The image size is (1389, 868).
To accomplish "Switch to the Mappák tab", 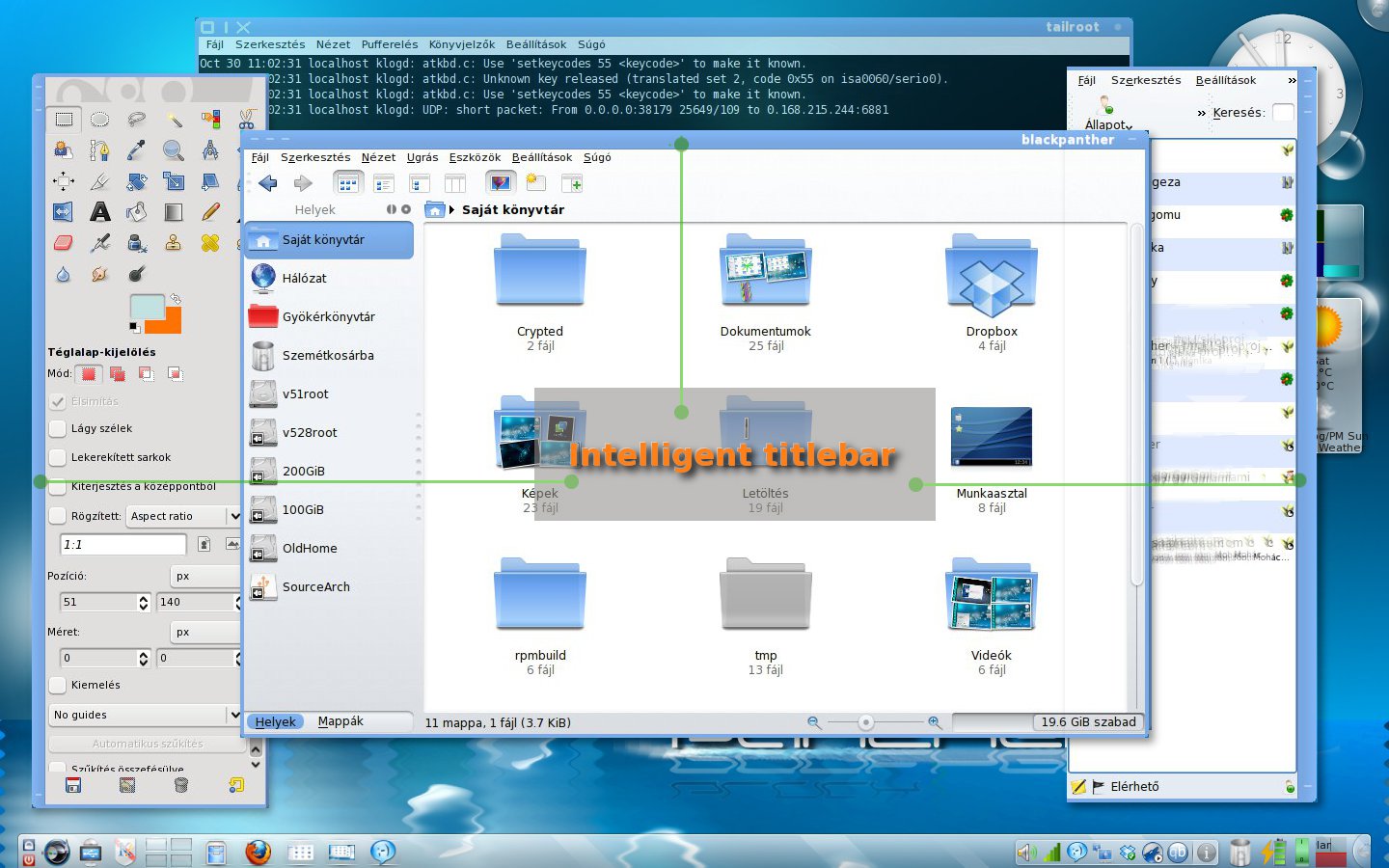I will click(x=340, y=721).
